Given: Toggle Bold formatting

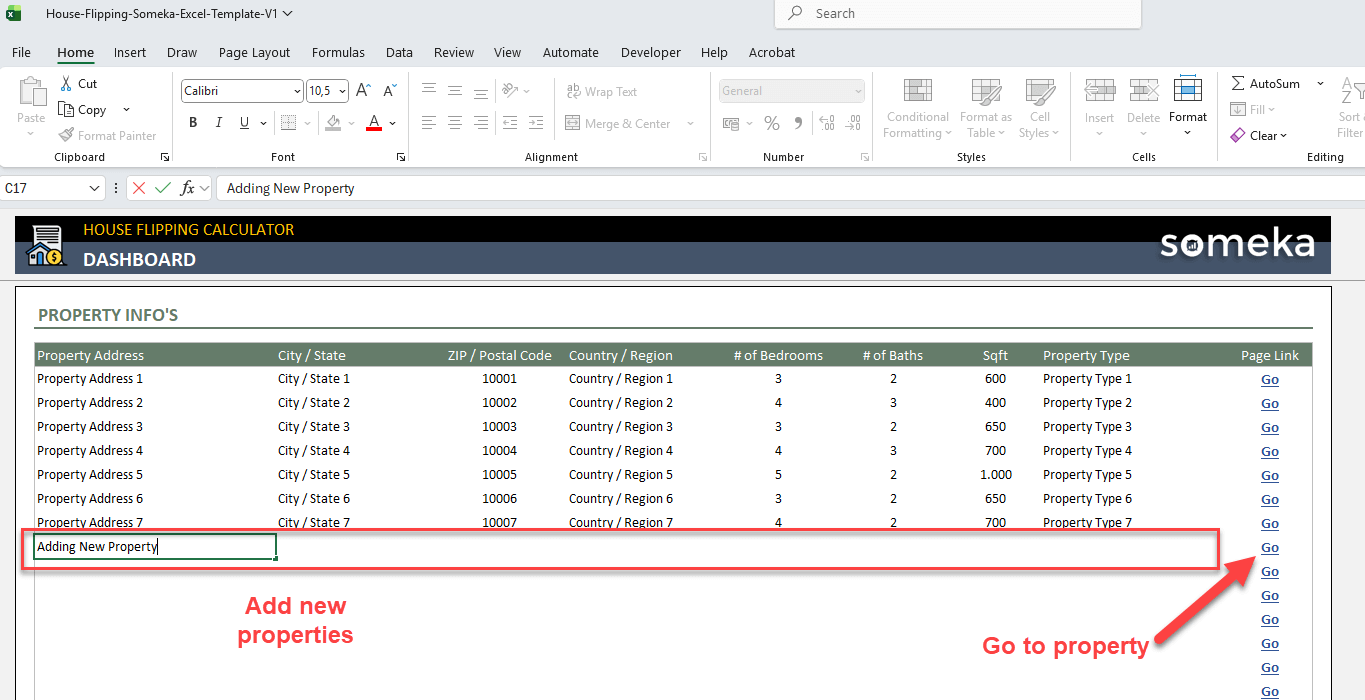Looking at the screenshot, I should coord(193,123).
